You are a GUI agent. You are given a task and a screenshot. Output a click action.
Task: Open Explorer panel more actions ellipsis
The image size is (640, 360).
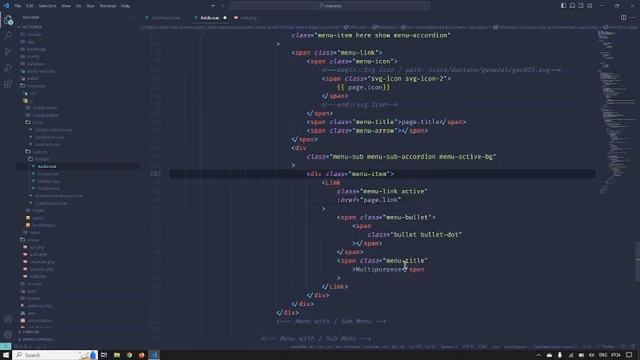click(132, 18)
